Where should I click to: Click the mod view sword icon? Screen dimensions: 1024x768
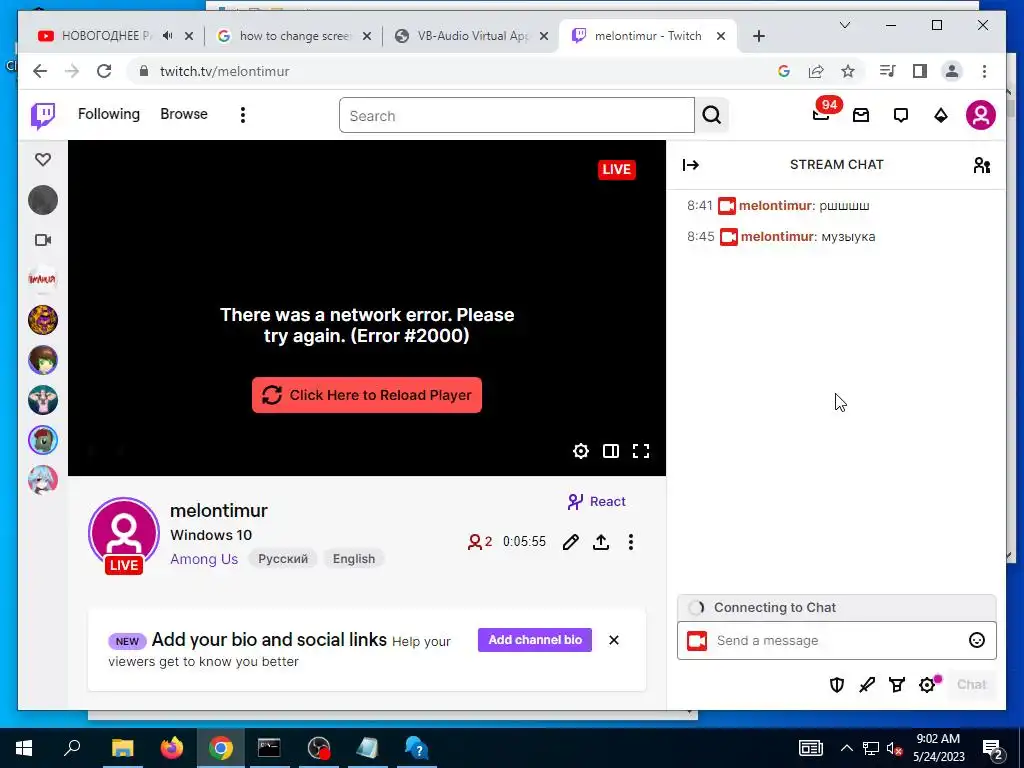867,684
